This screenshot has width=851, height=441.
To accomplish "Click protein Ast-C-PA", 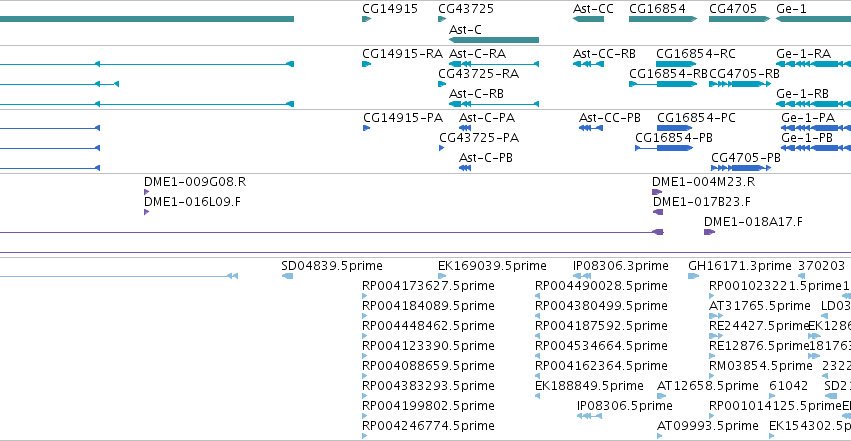I will tap(465, 128).
